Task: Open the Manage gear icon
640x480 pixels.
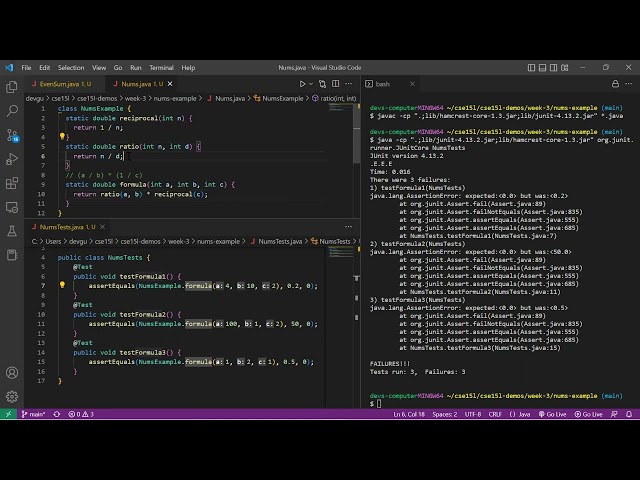Action: (12, 396)
